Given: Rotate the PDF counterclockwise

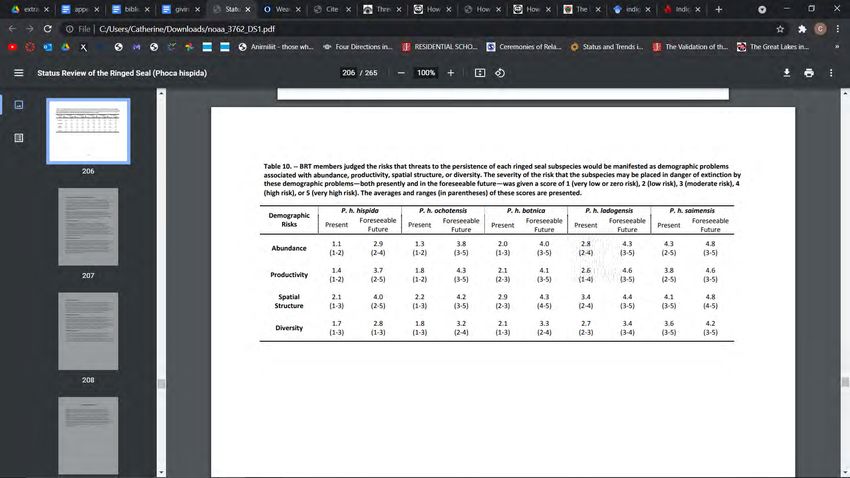Looking at the screenshot, I should 500,73.
